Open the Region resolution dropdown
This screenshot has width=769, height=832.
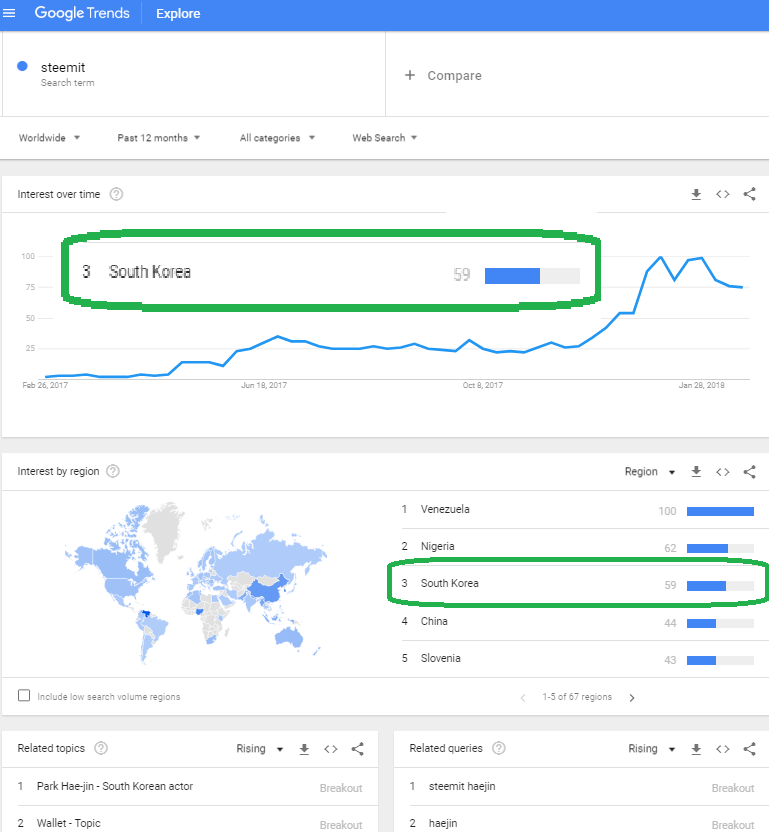coord(650,472)
